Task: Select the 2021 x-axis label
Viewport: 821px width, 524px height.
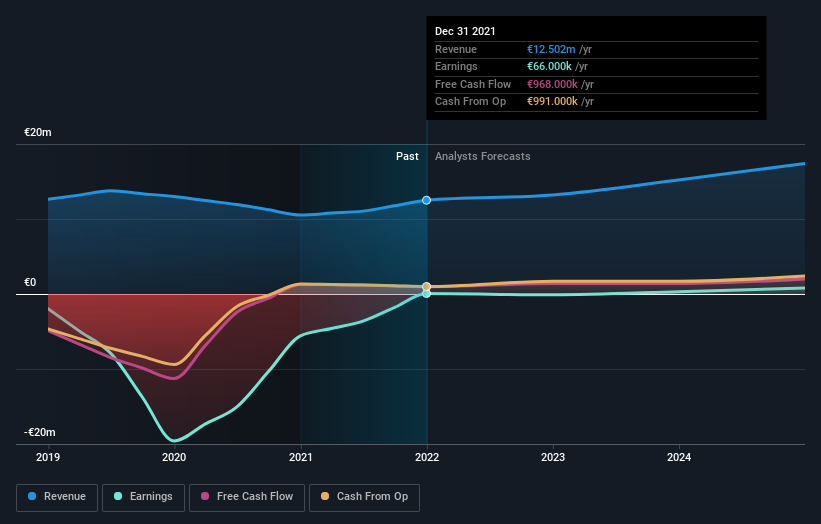Action: pos(301,457)
